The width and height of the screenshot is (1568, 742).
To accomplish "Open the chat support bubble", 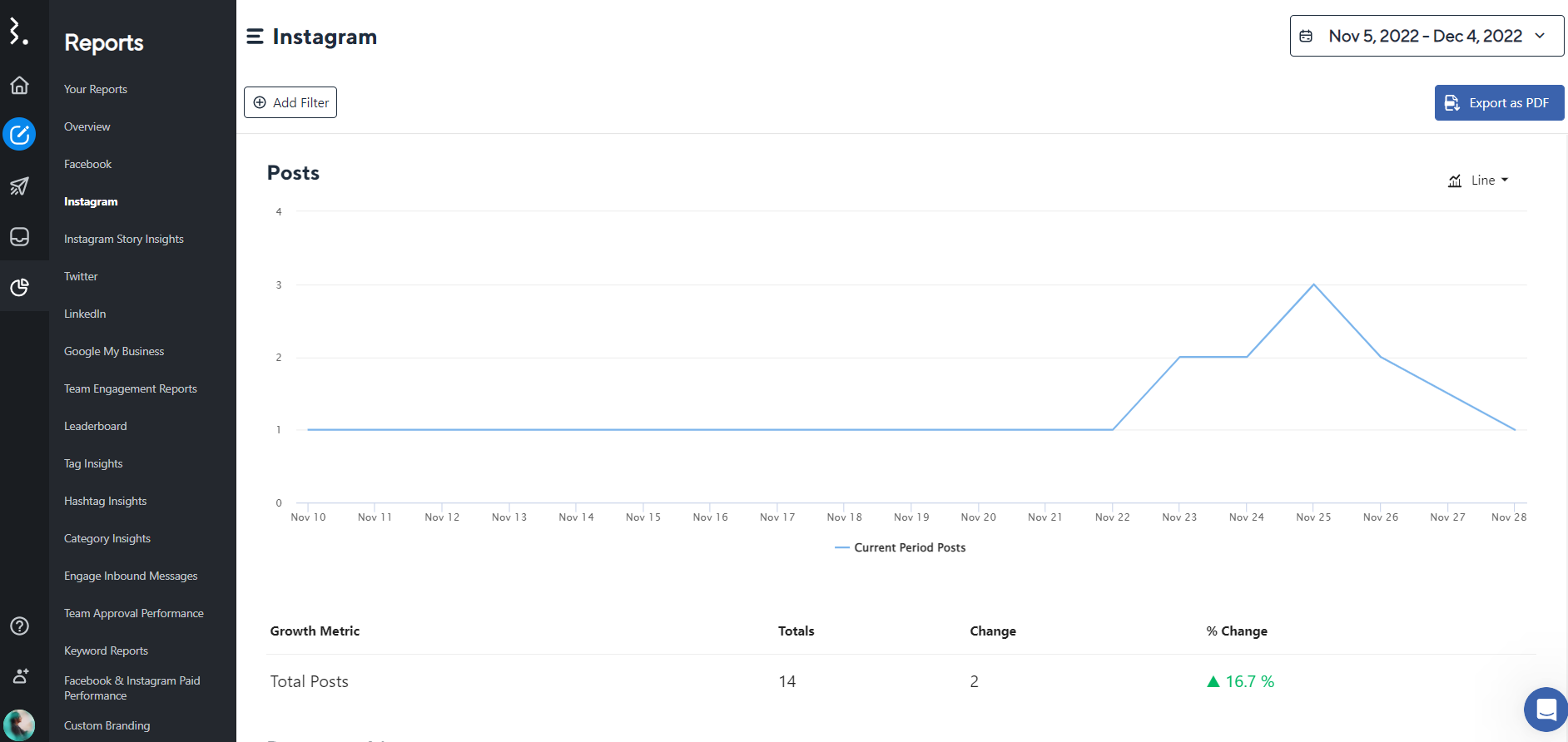I will point(1546,710).
